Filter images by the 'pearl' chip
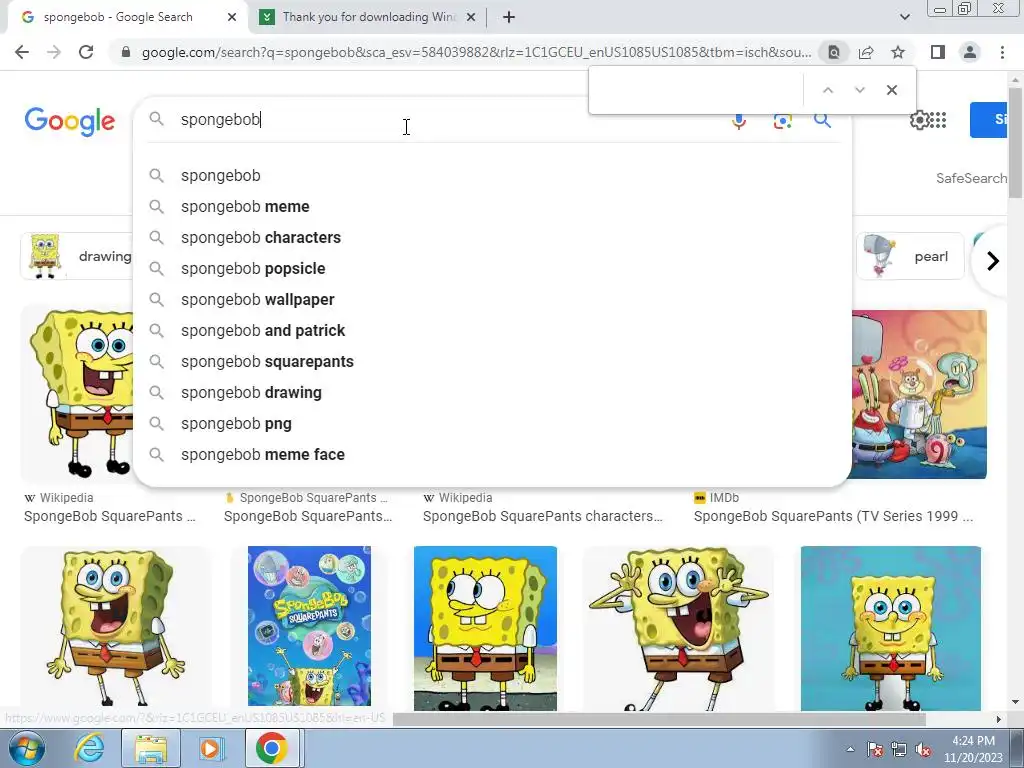This screenshot has height=768, width=1024. point(910,257)
